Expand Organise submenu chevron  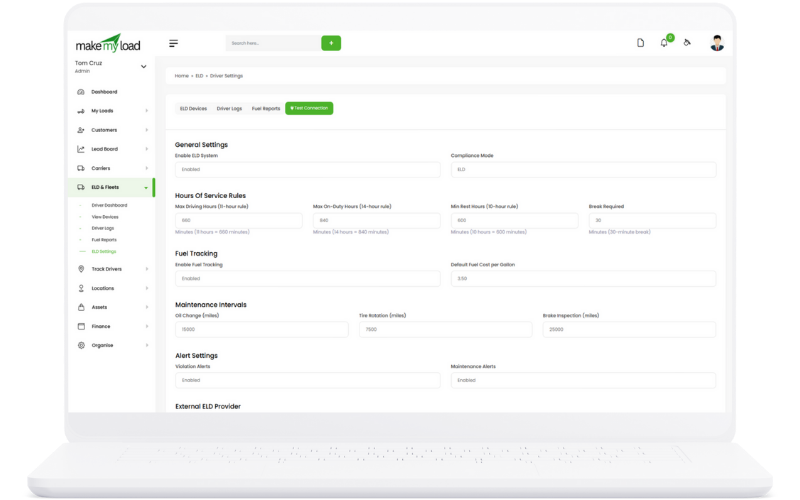[x=146, y=345]
